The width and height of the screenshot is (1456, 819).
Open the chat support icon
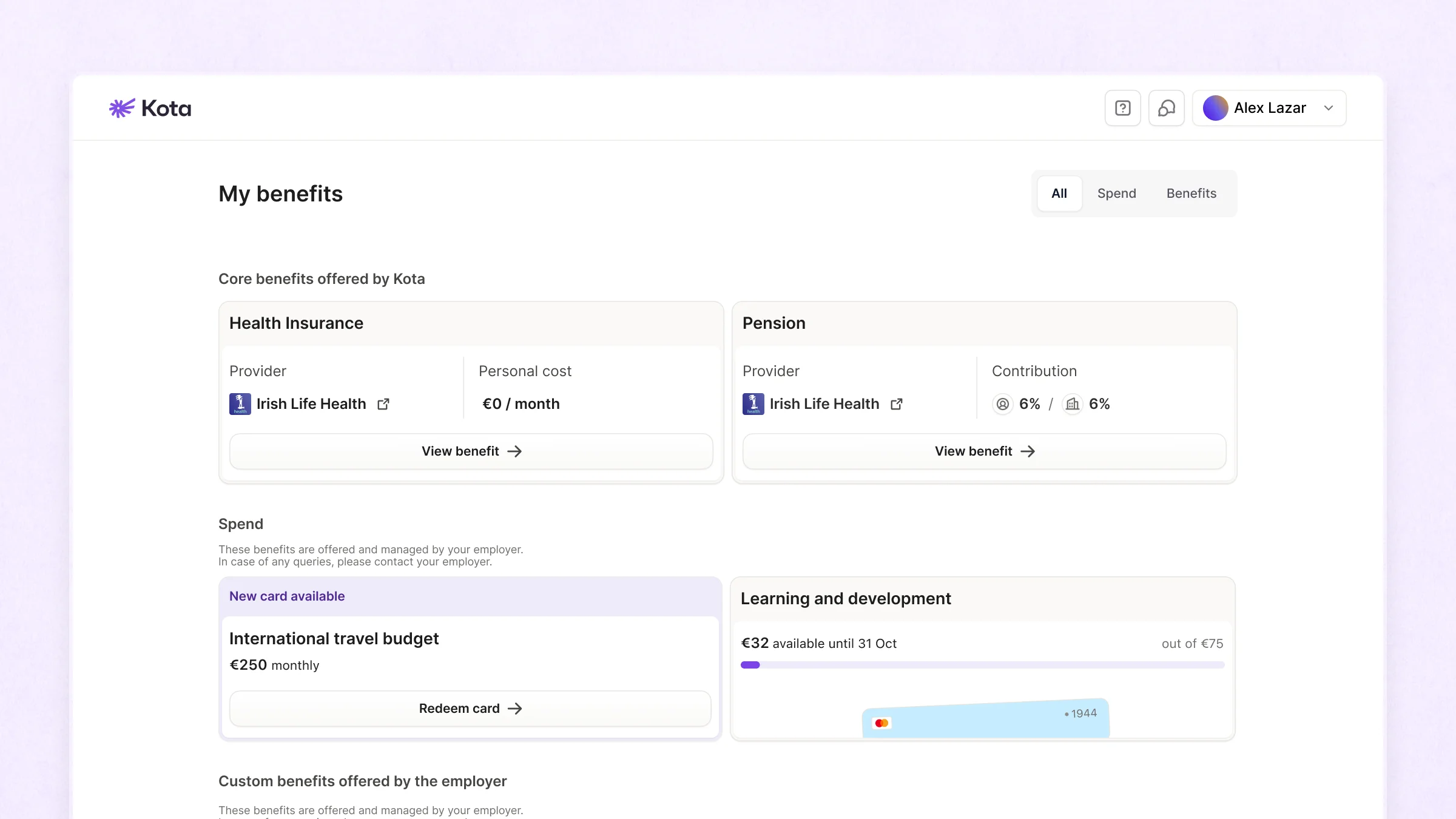point(1166,109)
